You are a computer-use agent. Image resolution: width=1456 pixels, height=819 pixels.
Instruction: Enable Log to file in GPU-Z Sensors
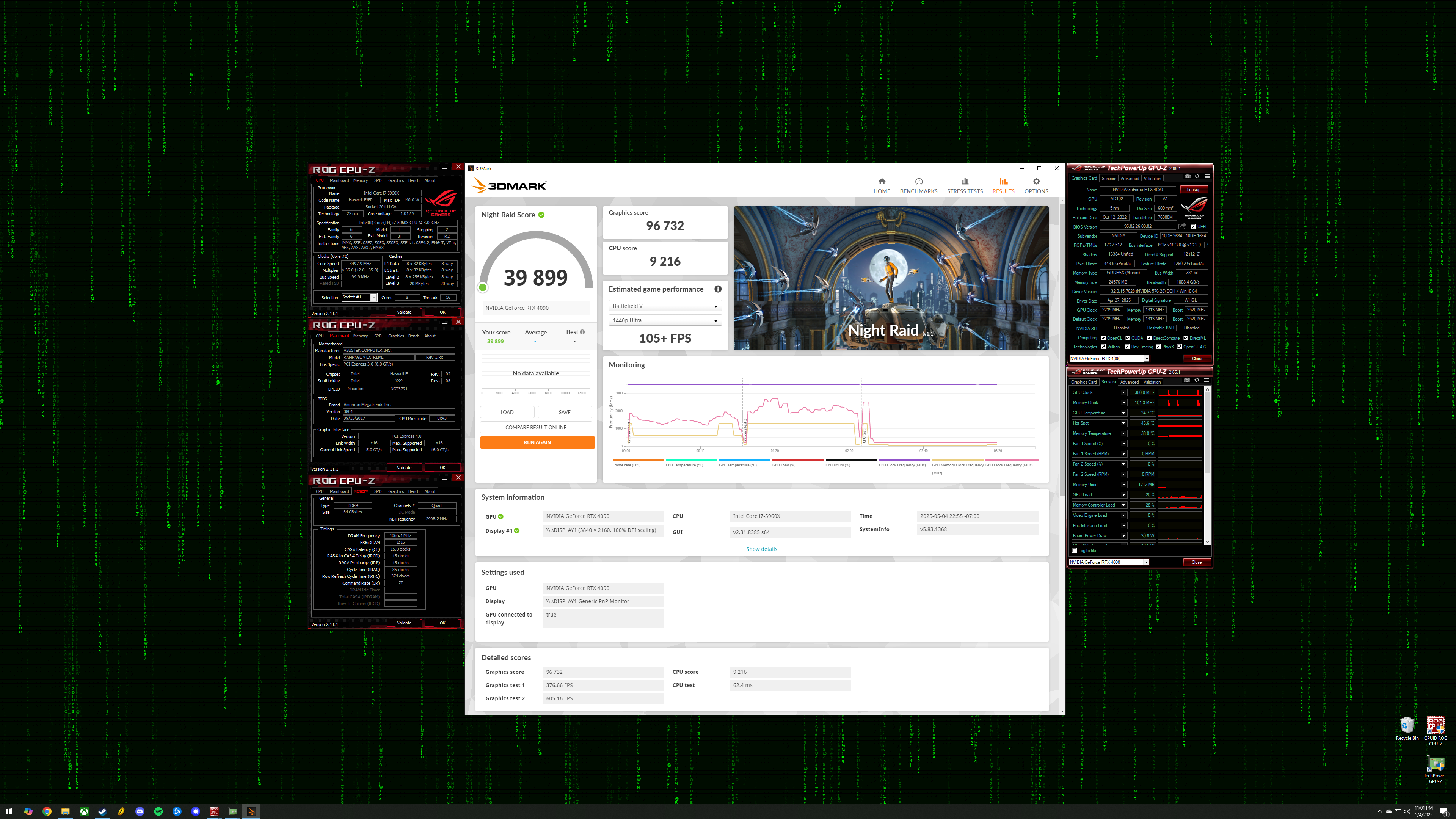coord(1075,551)
